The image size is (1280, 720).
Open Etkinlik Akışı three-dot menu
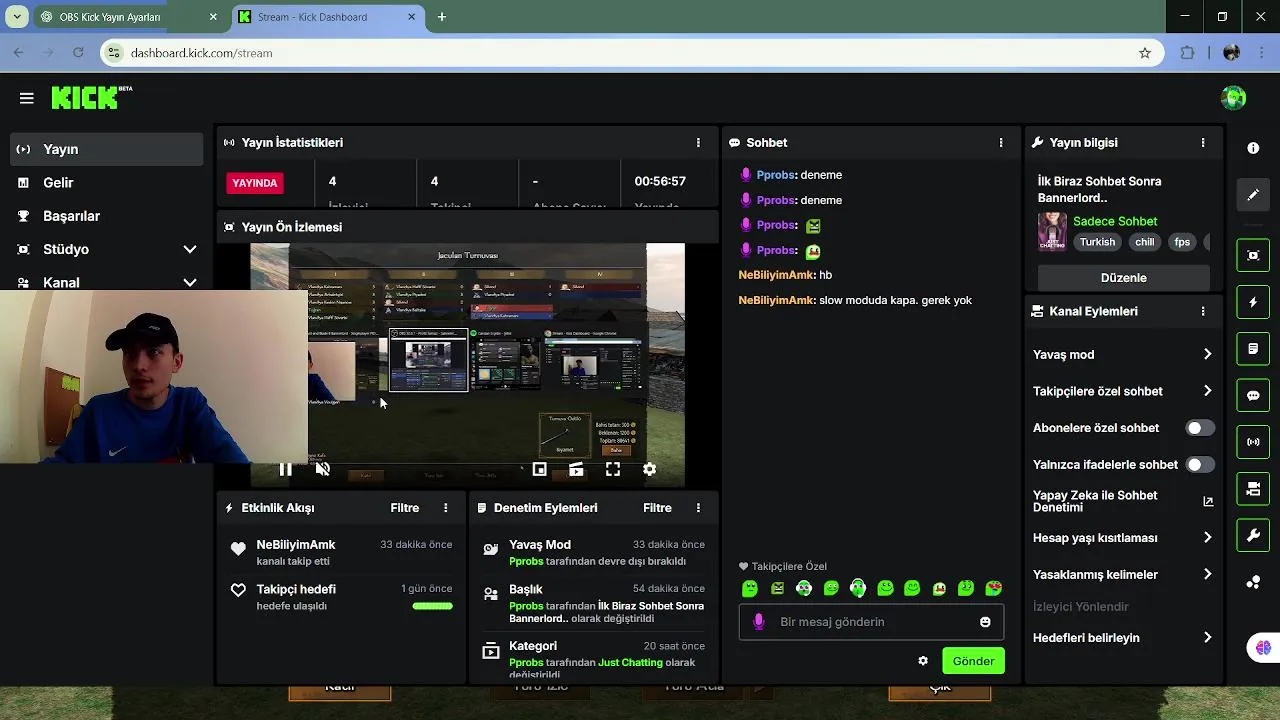446,508
